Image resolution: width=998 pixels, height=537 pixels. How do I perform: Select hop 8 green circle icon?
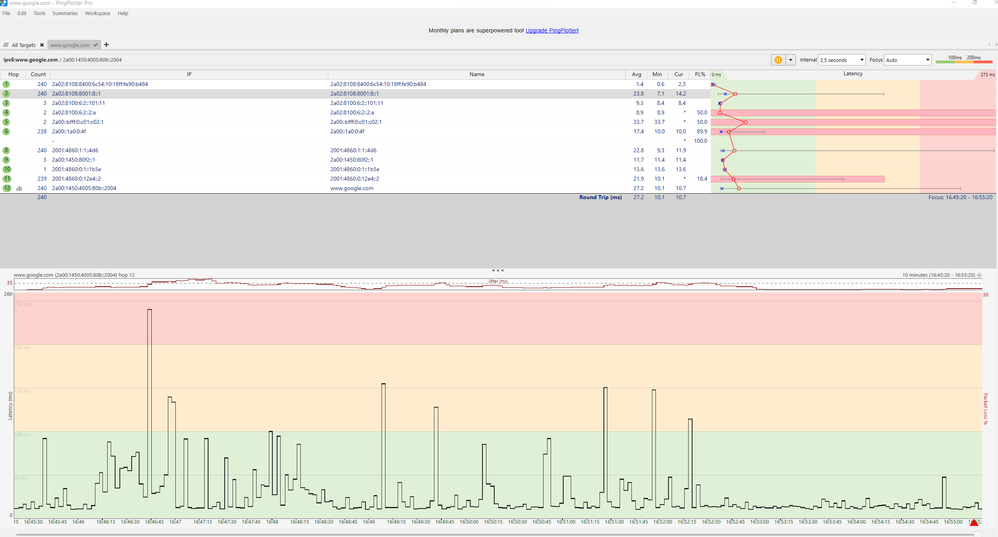(x=6, y=151)
